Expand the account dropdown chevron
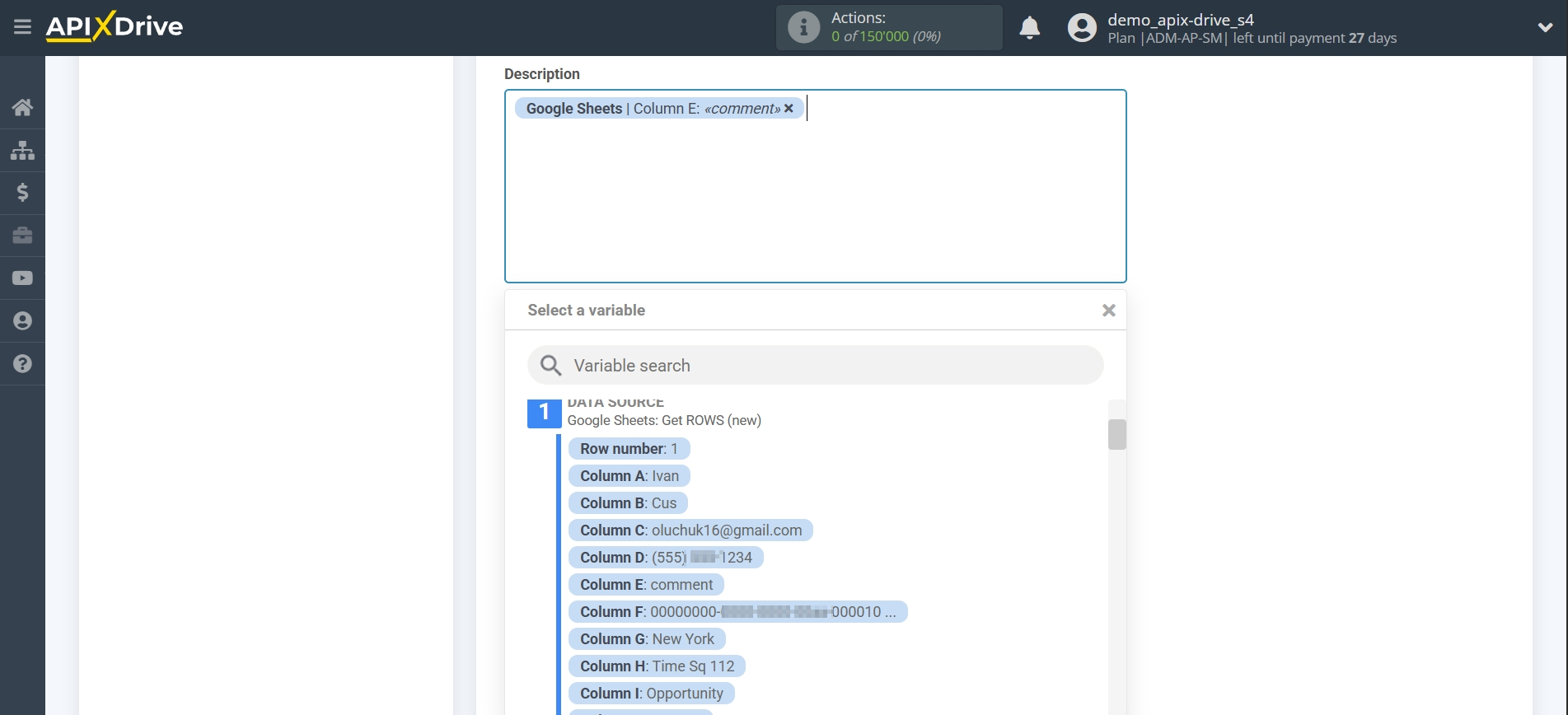 [x=1545, y=27]
